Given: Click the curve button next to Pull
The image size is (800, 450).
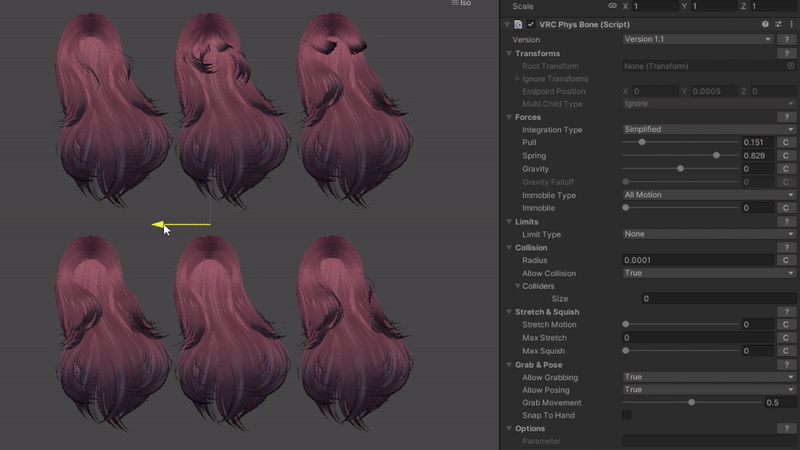Looking at the screenshot, I should coord(786,143).
